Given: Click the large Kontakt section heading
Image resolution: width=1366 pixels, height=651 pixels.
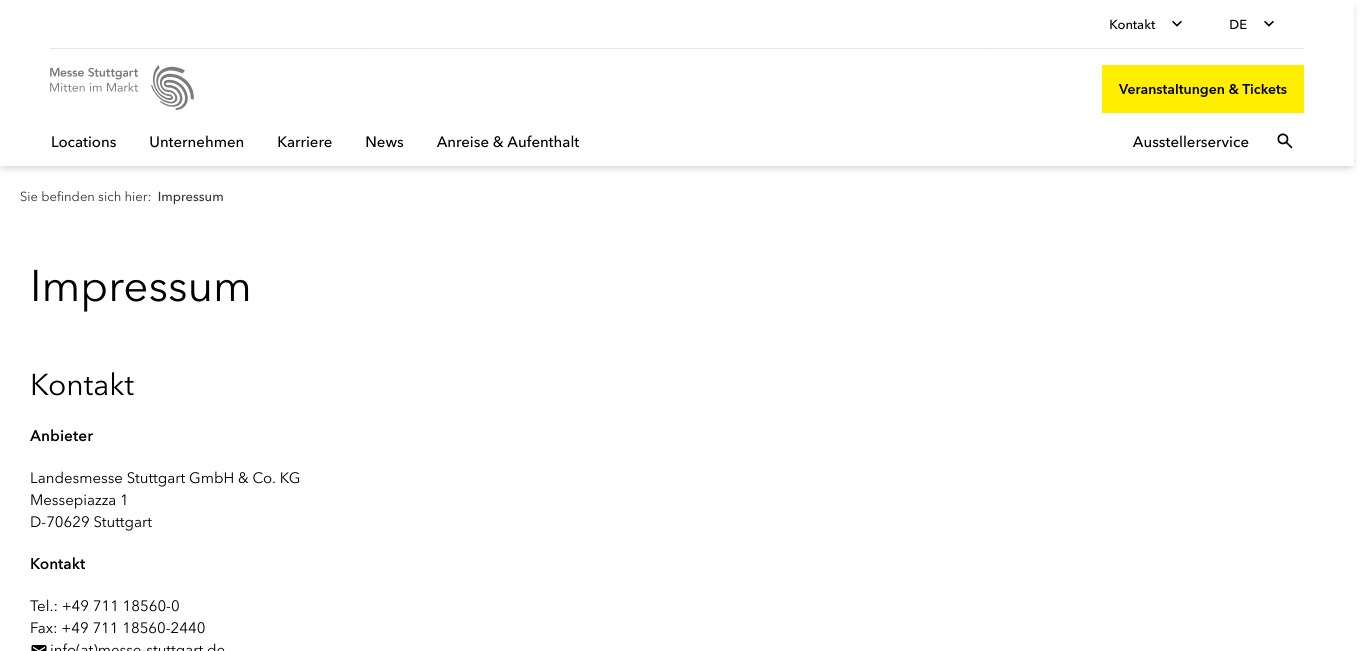Looking at the screenshot, I should coord(82,385).
